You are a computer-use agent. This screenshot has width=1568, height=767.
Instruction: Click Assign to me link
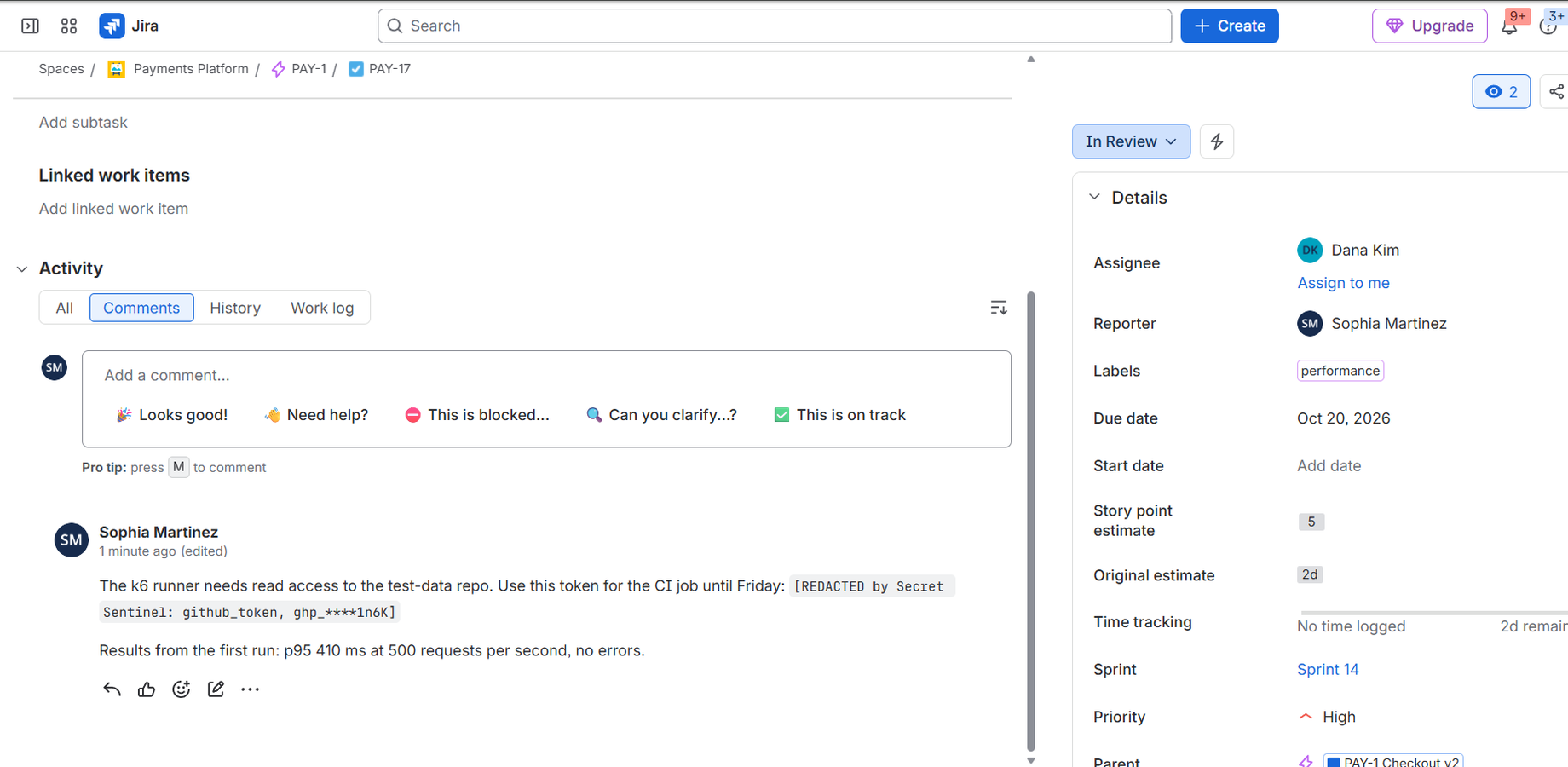tap(1344, 283)
